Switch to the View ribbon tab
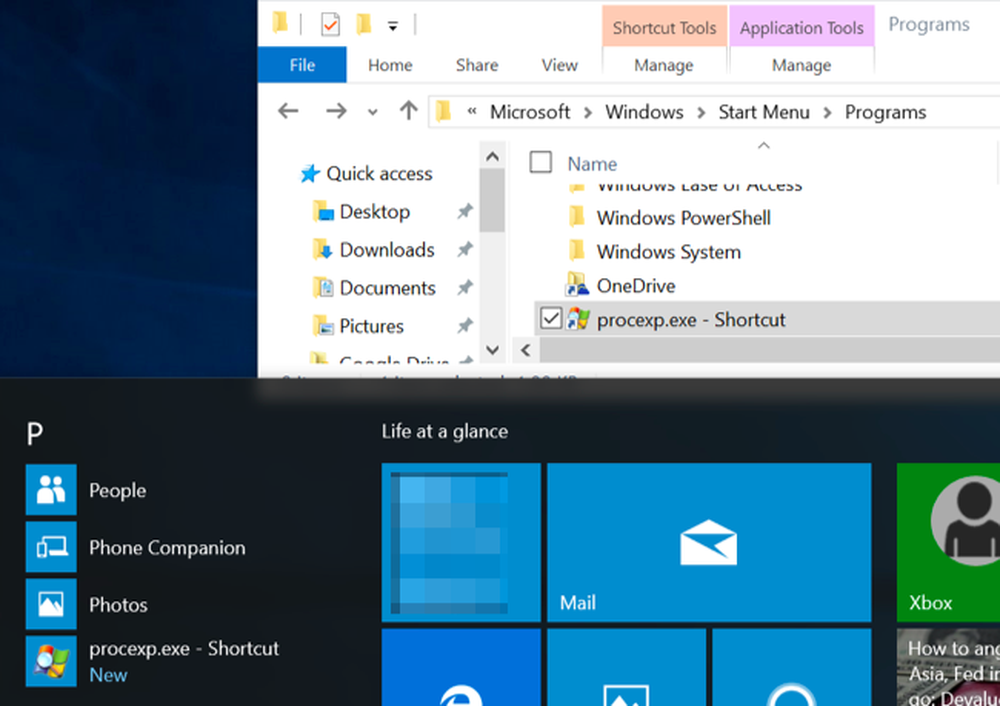The image size is (1000, 706). point(559,65)
